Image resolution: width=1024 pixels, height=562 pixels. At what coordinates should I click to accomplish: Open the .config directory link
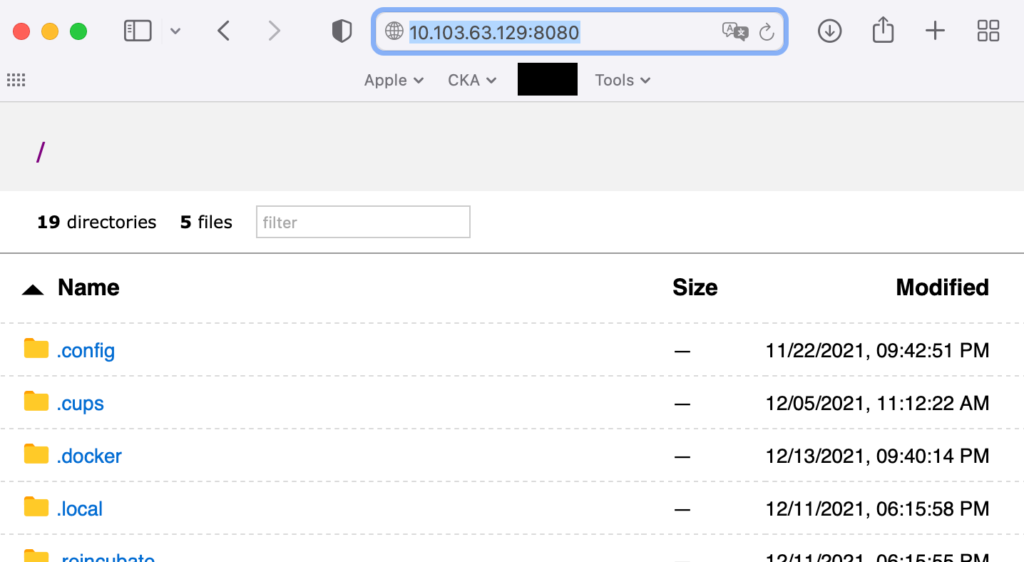(85, 351)
